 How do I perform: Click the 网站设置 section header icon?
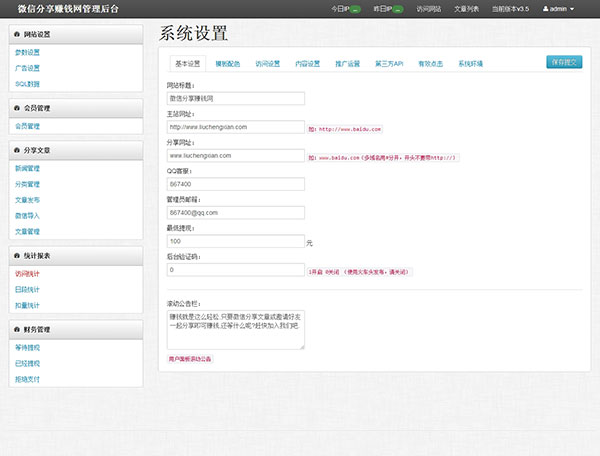point(14,33)
